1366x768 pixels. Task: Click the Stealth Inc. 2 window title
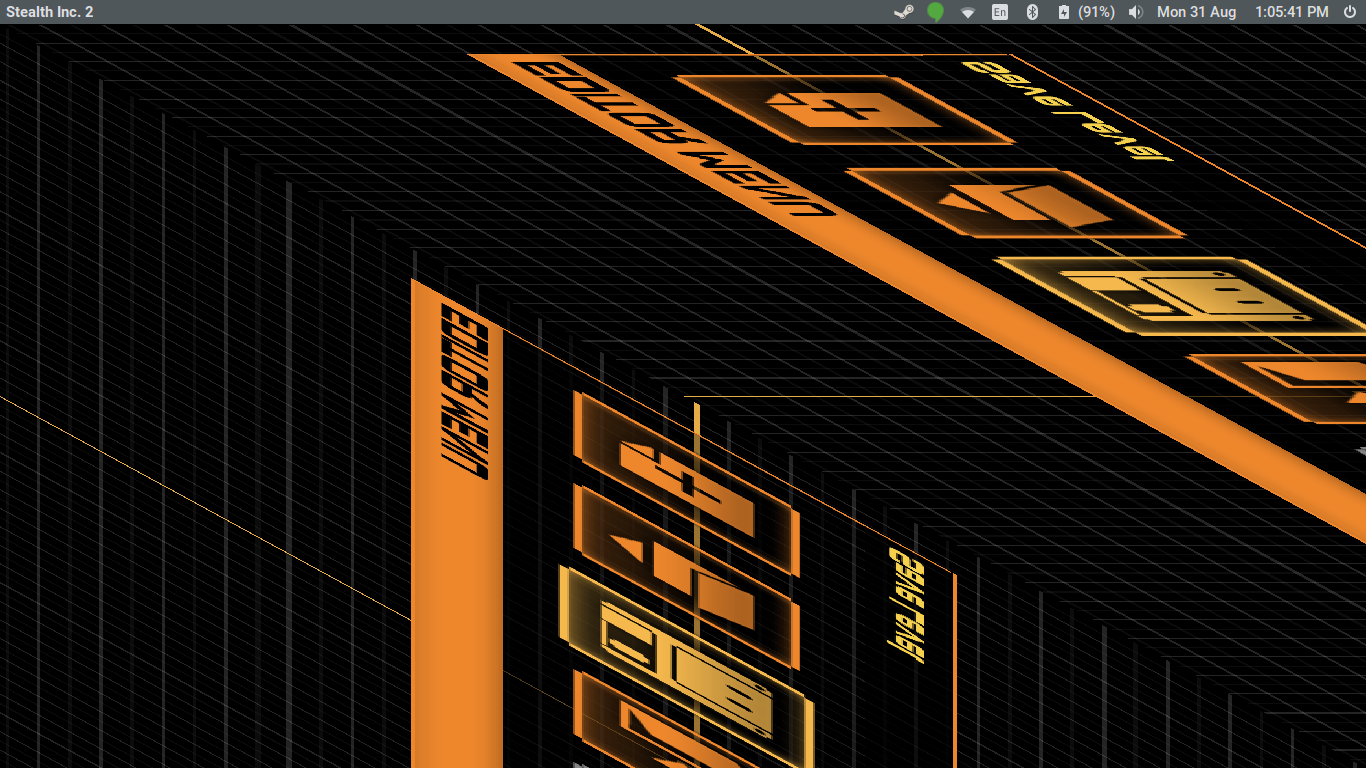50,12
